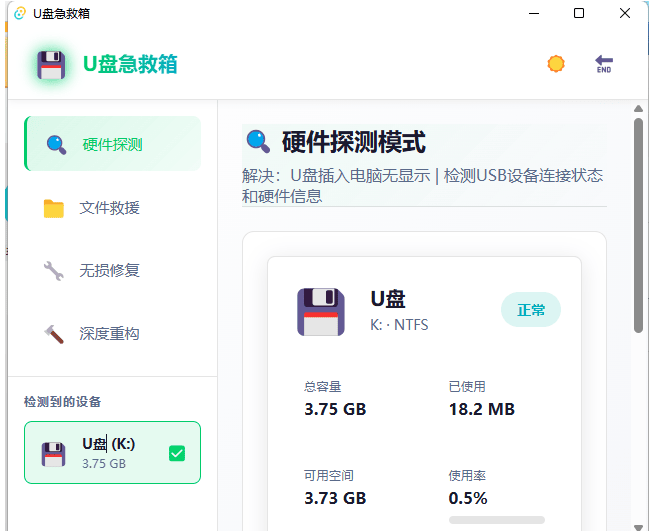Switch to 文件救援 mode
The width and height of the screenshot is (649, 531).
[x=113, y=208]
